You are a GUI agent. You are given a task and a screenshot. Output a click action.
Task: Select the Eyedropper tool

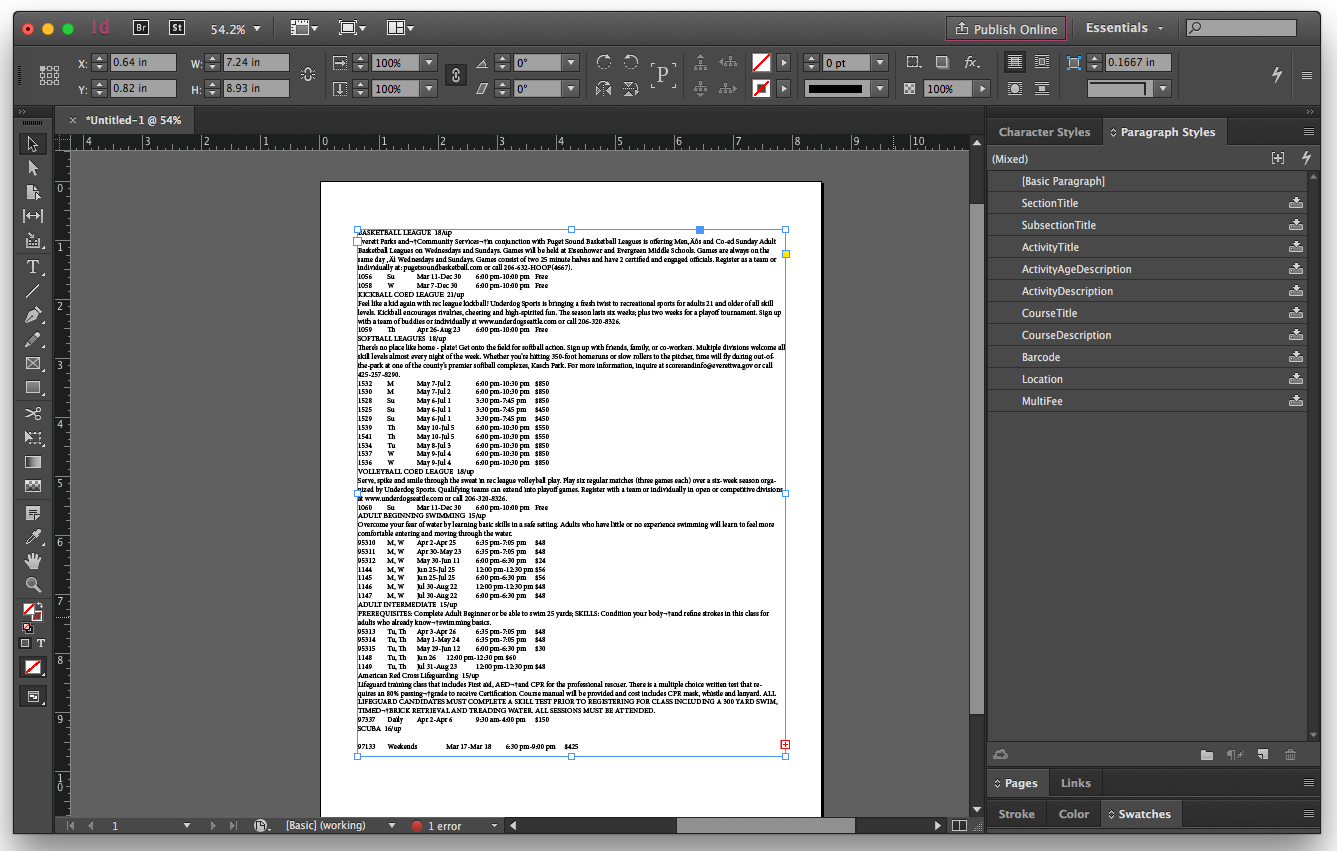click(33, 537)
